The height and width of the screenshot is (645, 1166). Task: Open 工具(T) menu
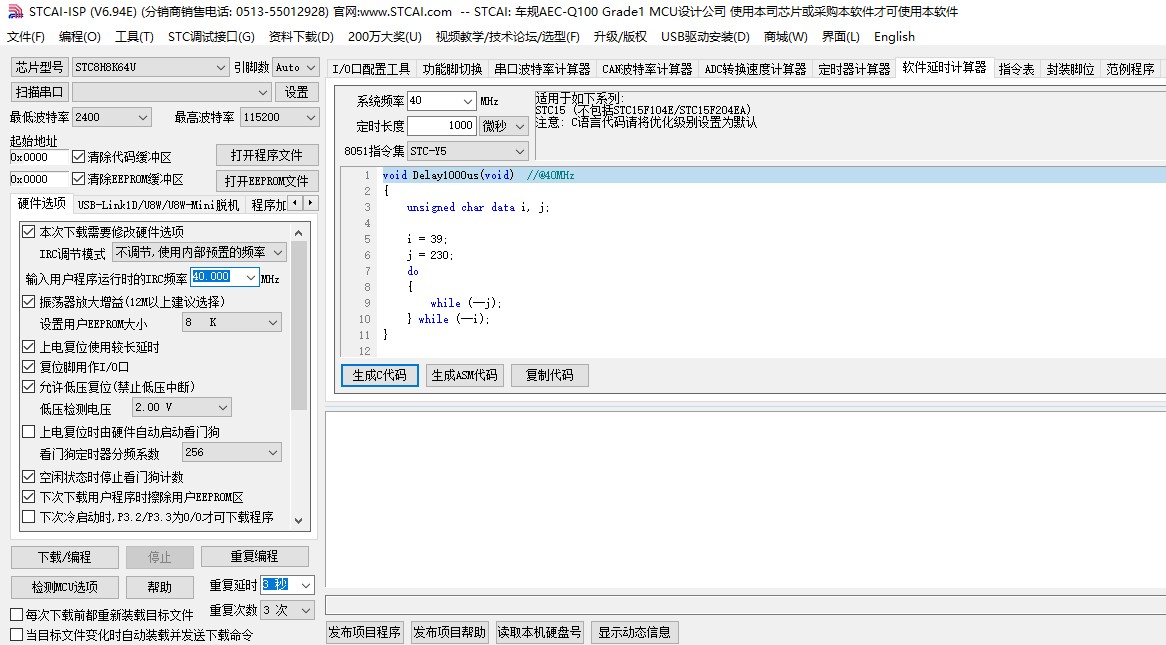[x=134, y=36]
